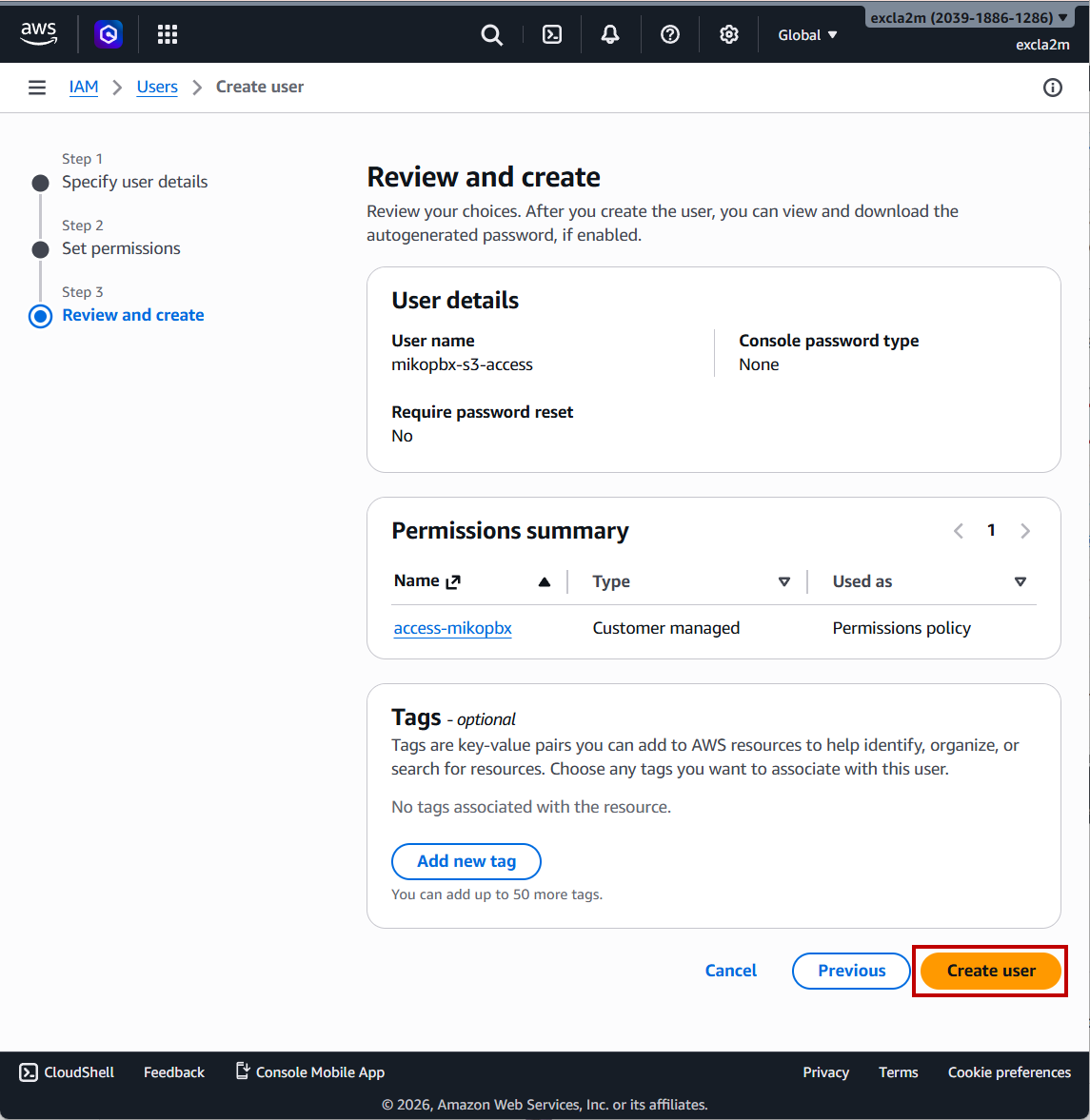1090x1120 pixels.
Task: Open the services grid menu icon
Action: pyautogui.click(x=168, y=34)
